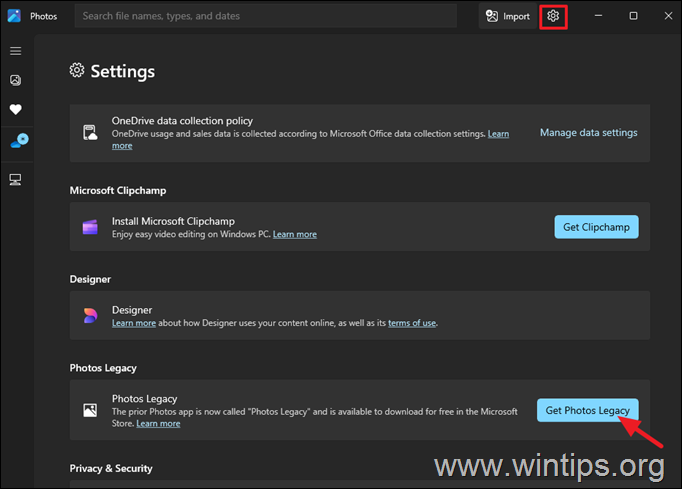
Task: Open Designer terms of use link
Action: tap(412, 323)
